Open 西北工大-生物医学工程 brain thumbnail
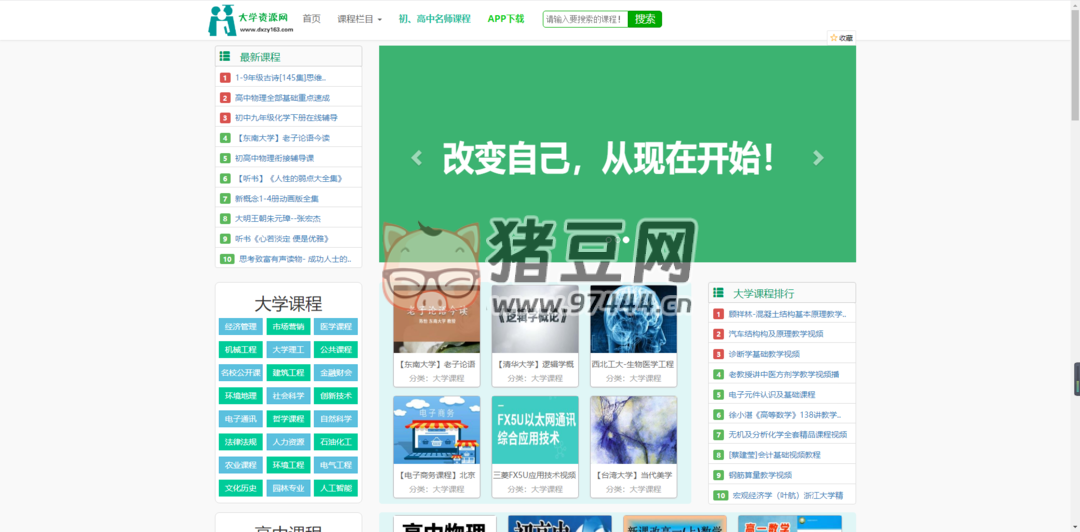 click(634, 319)
